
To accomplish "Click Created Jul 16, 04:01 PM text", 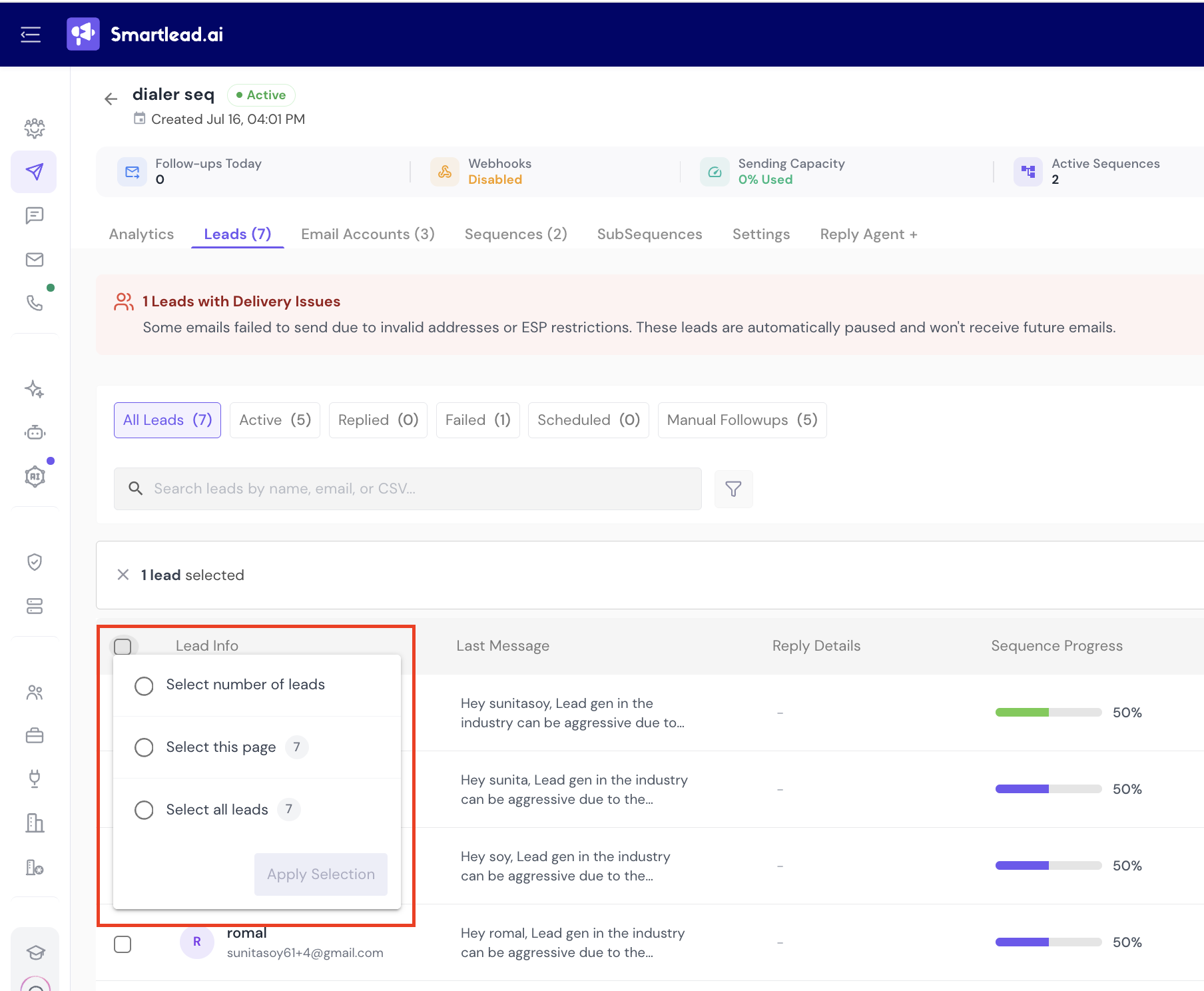I will (x=228, y=119).
